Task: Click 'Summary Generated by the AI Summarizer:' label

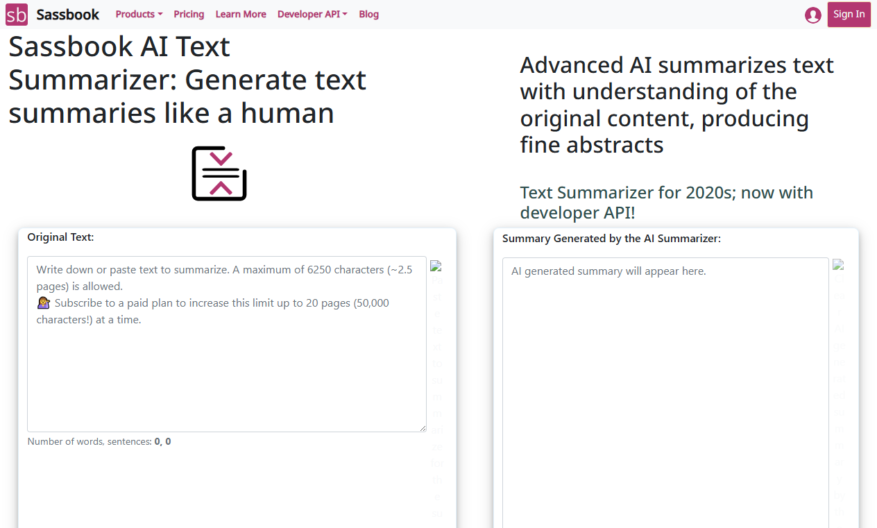Action: (611, 238)
